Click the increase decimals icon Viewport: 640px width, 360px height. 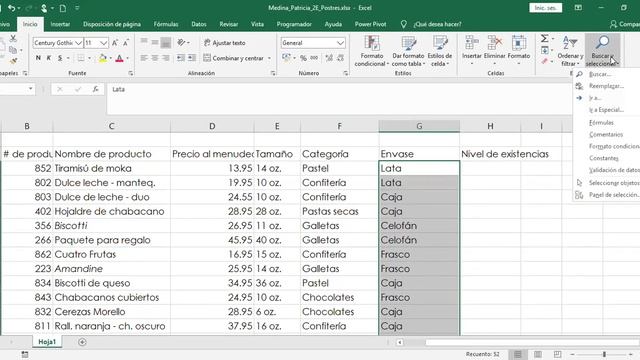329,58
